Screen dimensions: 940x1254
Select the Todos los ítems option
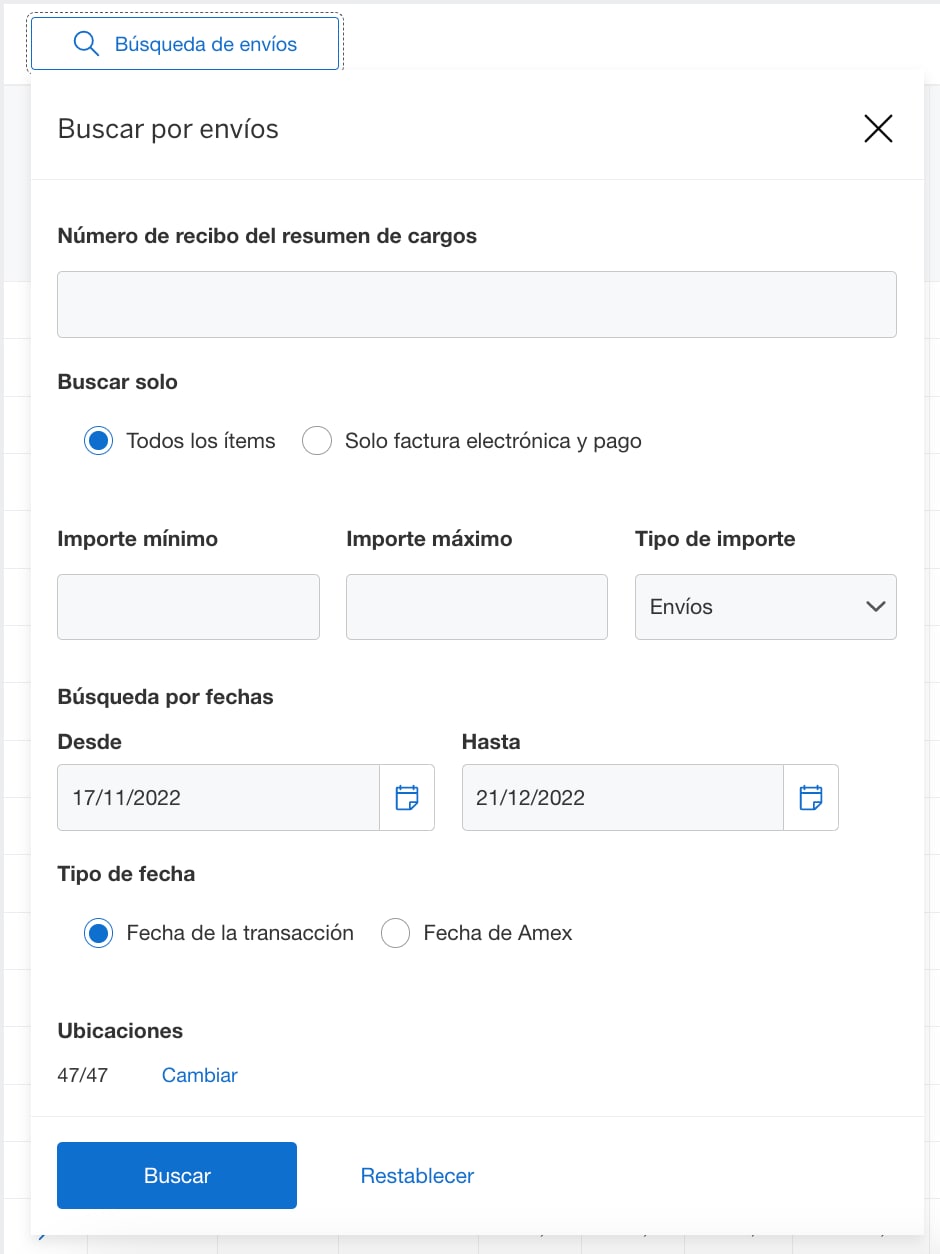(98, 440)
